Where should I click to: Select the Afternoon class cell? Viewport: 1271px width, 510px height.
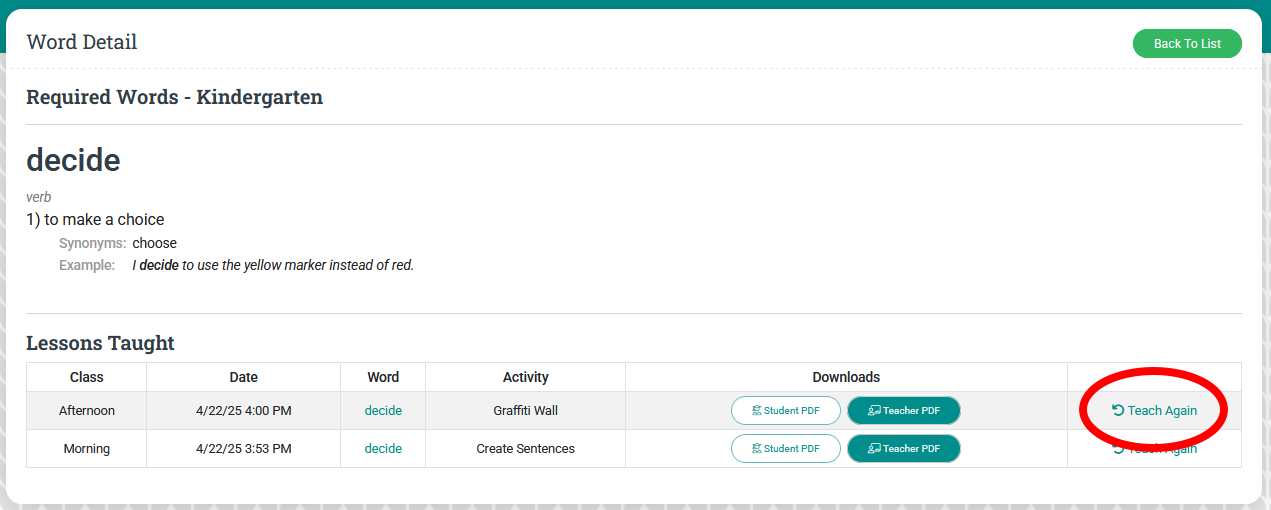(87, 411)
